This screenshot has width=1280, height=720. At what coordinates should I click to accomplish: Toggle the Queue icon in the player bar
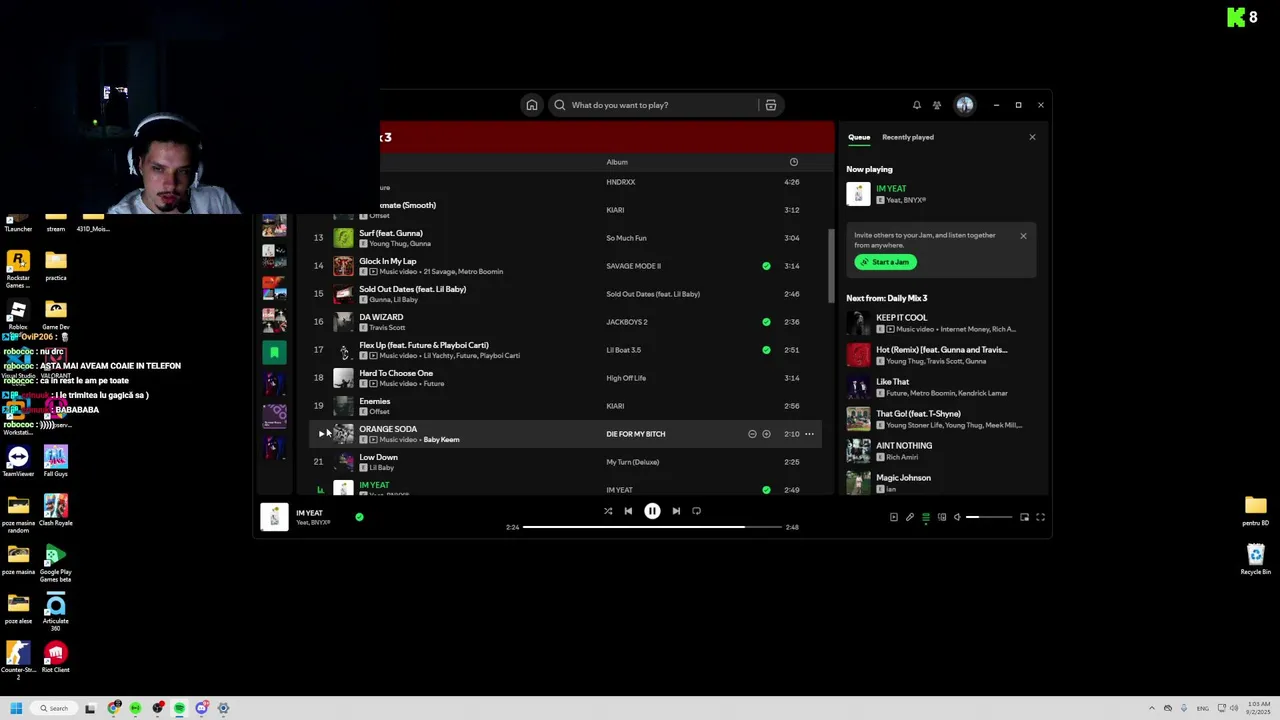click(x=925, y=517)
